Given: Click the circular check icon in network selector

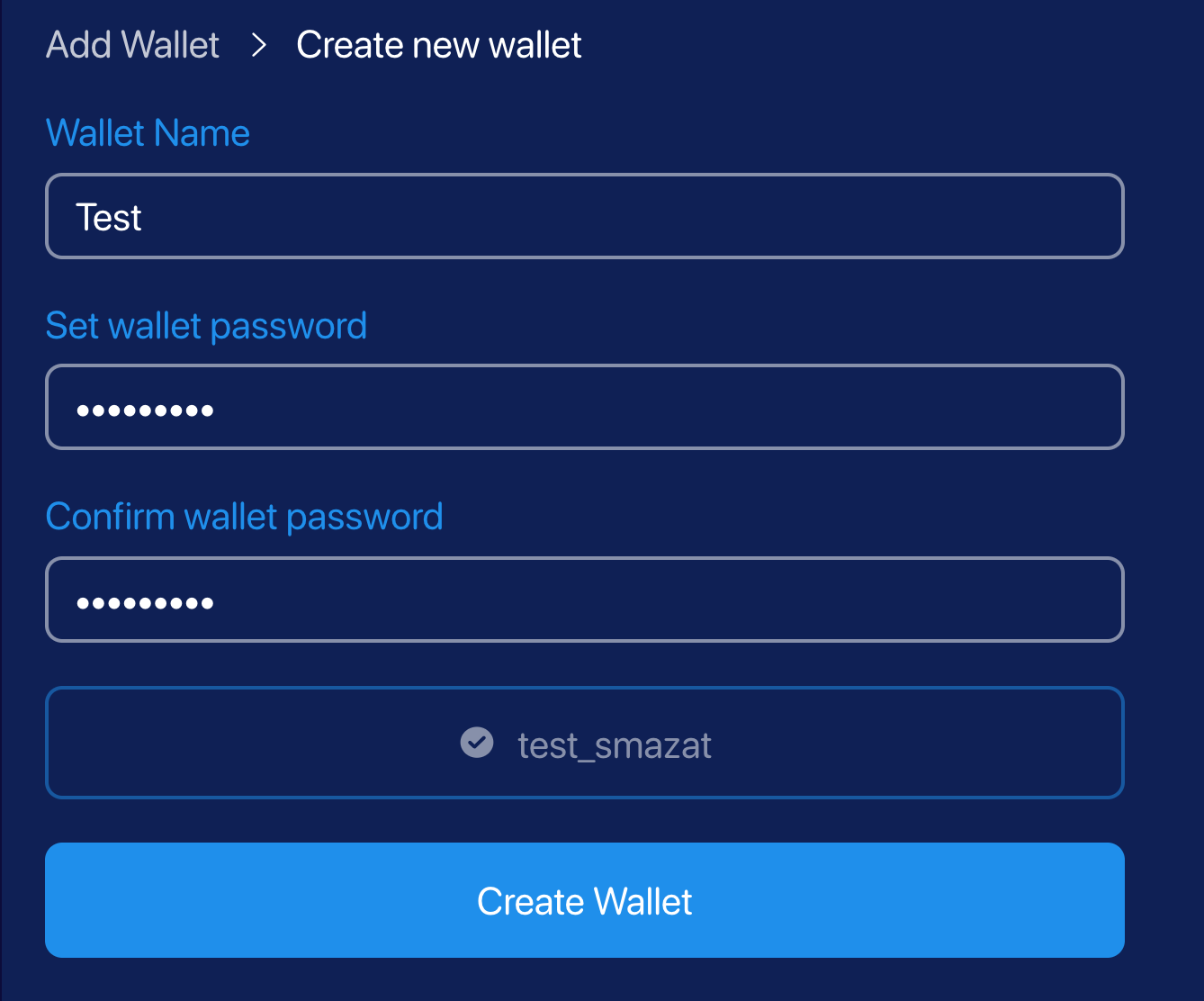Looking at the screenshot, I should pyautogui.click(x=477, y=743).
